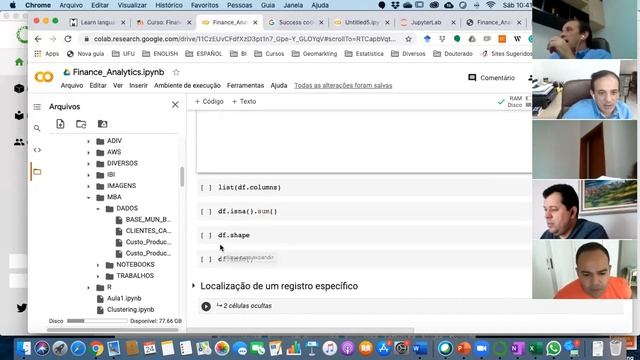Click the Colab logo icon
The height and width of the screenshot is (360, 640).
(44, 77)
